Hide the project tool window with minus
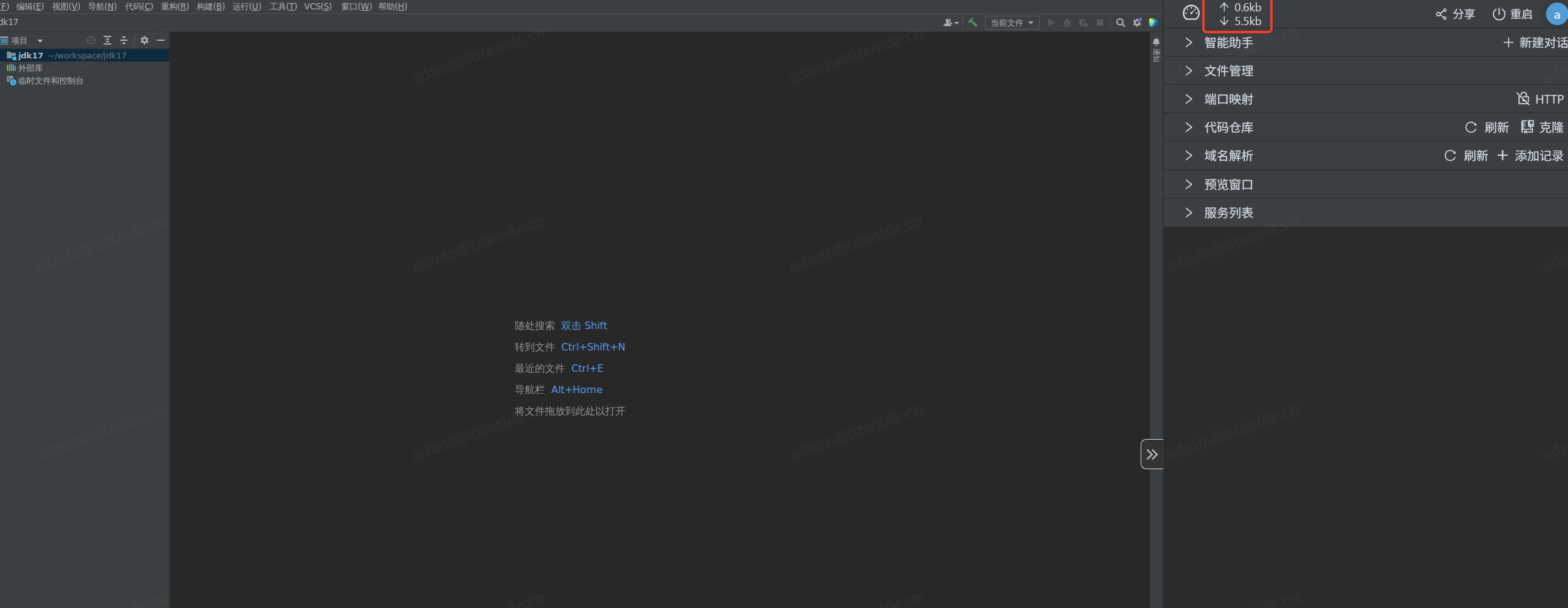 click(x=161, y=40)
